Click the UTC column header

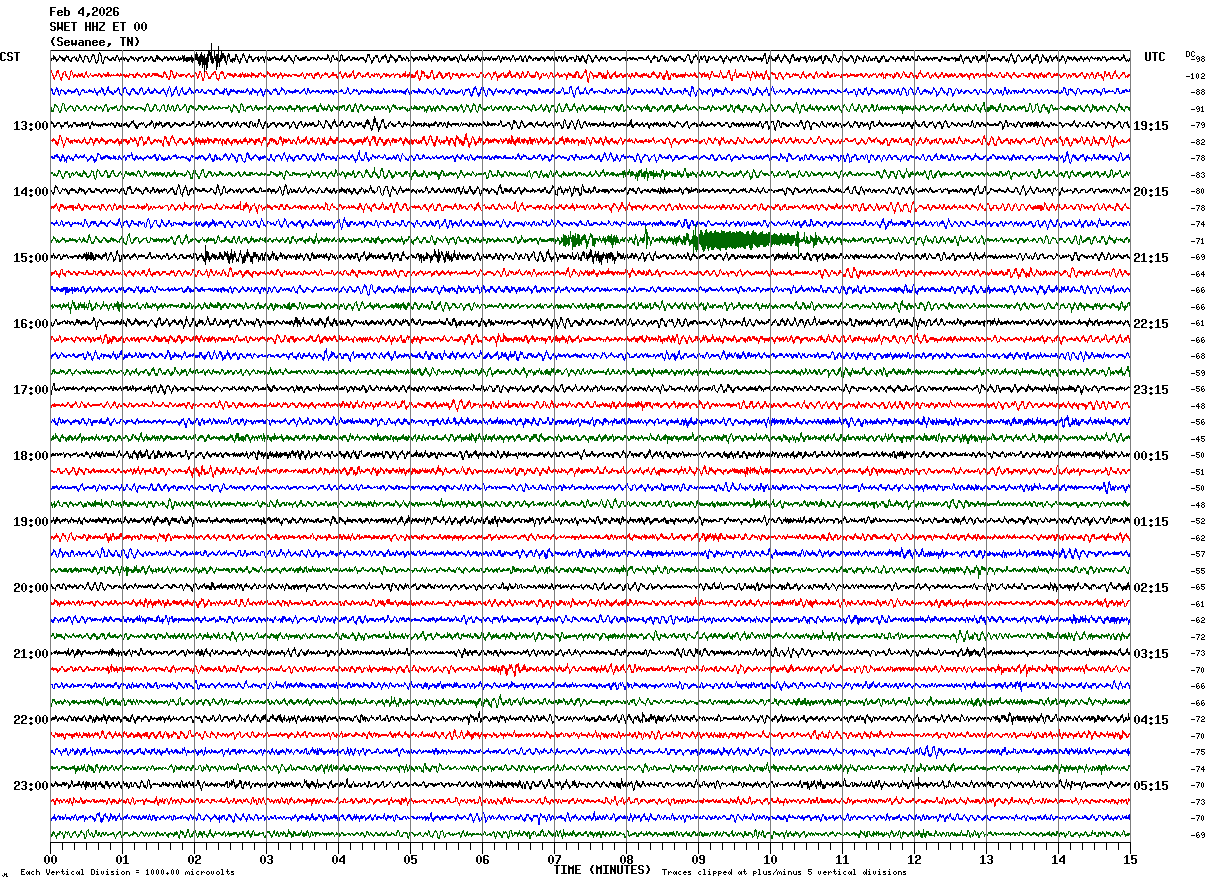1155,57
